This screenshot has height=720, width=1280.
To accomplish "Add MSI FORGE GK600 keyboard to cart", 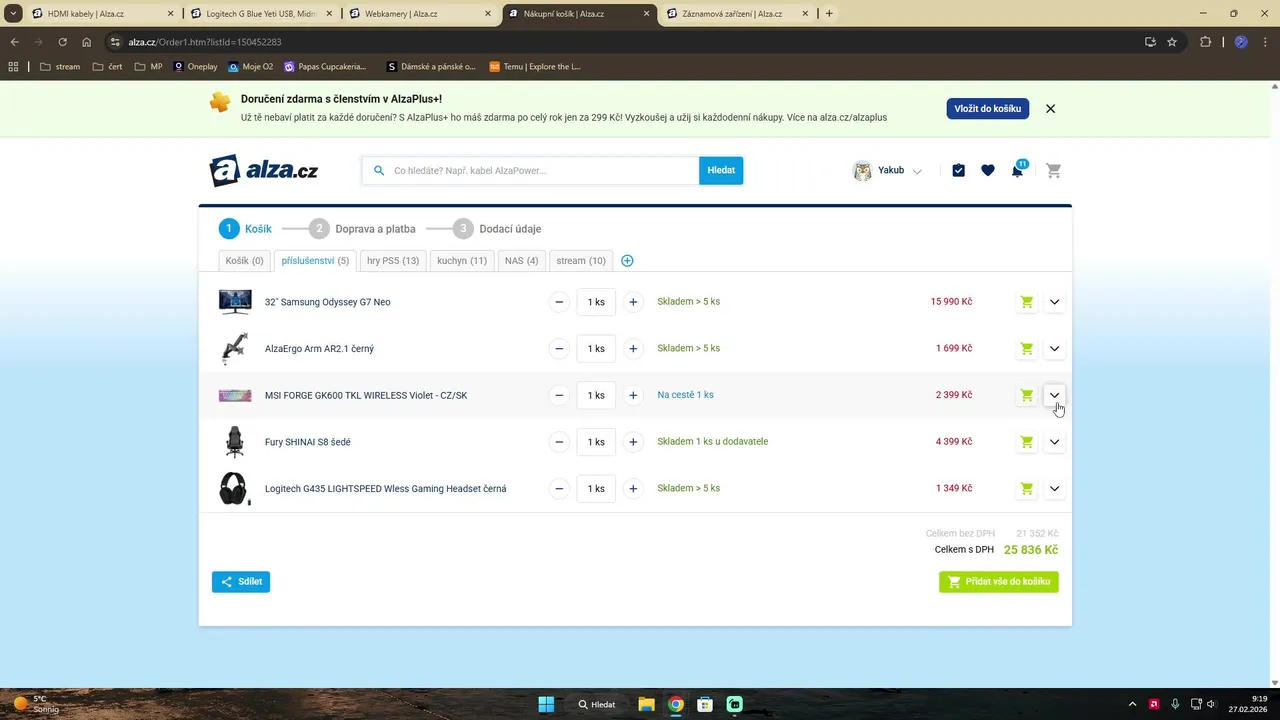I will (x=1026, y=395).
